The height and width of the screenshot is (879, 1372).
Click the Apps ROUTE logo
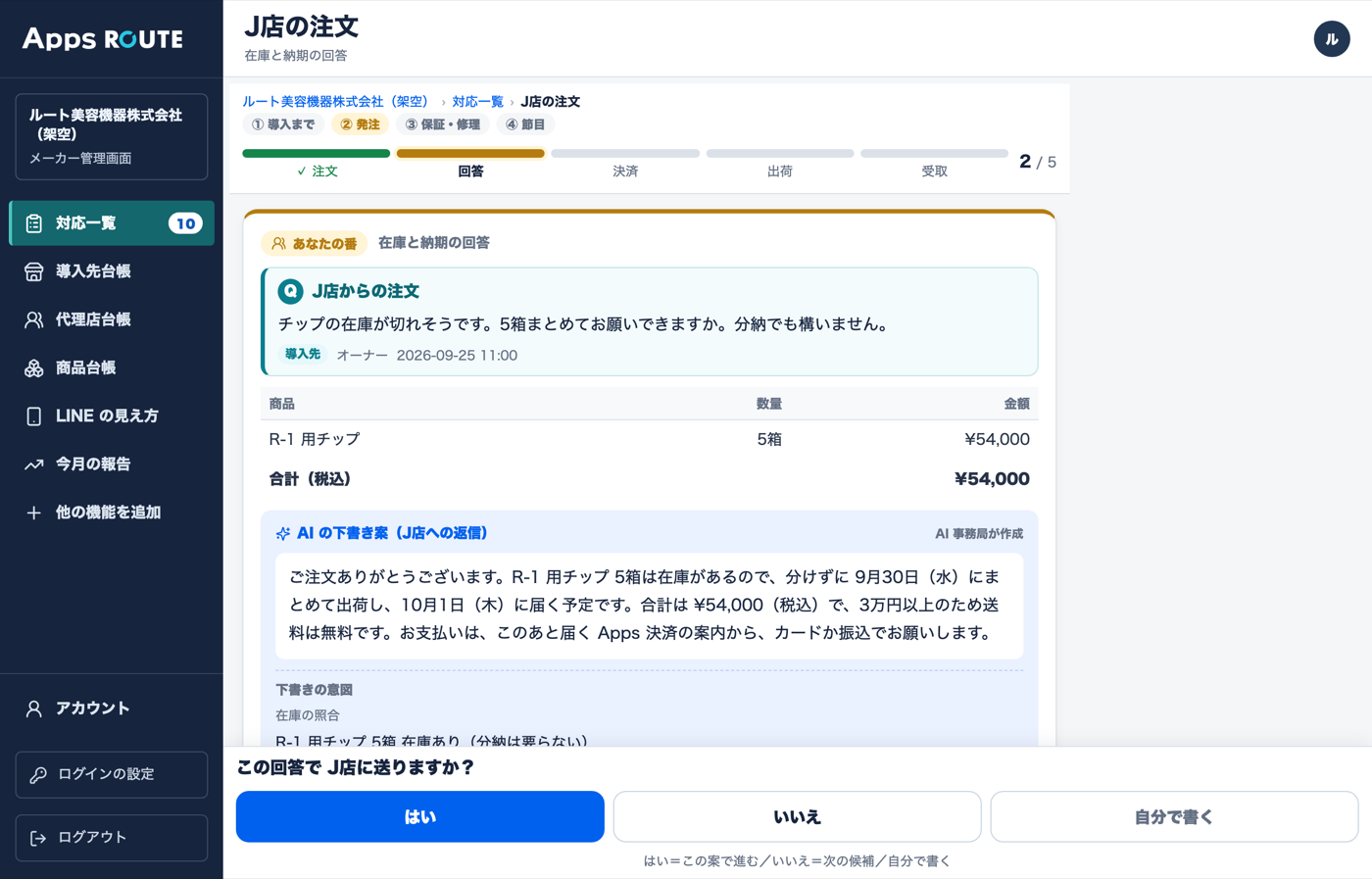(x=103, y=39)
